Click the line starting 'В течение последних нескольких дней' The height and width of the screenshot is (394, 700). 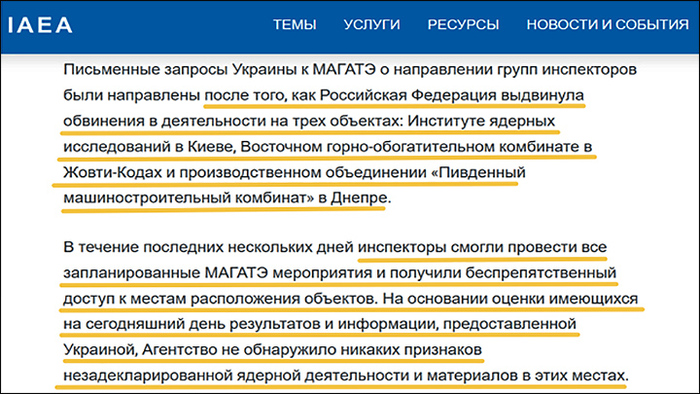click(x=335, y=247)
